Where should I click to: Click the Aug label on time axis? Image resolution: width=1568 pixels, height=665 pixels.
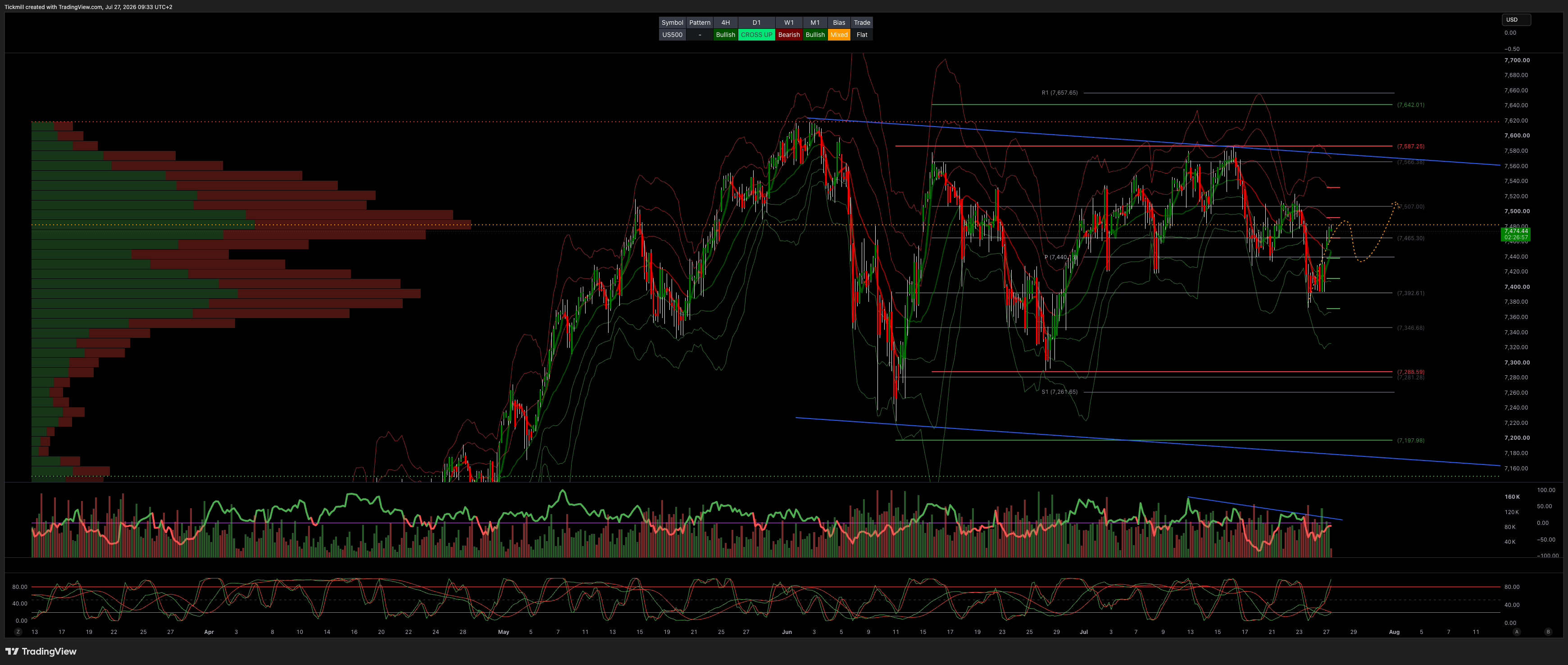[1394, 632]
